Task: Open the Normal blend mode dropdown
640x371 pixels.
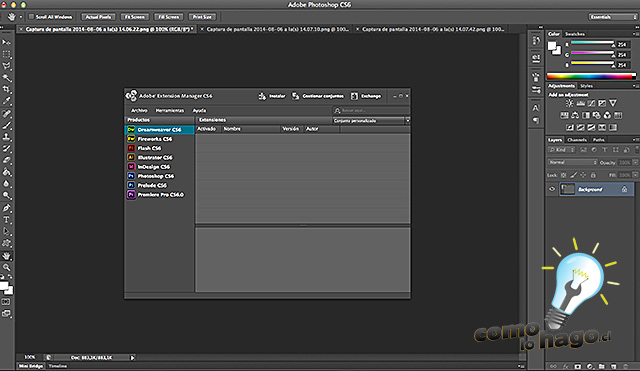Action: coord(572,162)
